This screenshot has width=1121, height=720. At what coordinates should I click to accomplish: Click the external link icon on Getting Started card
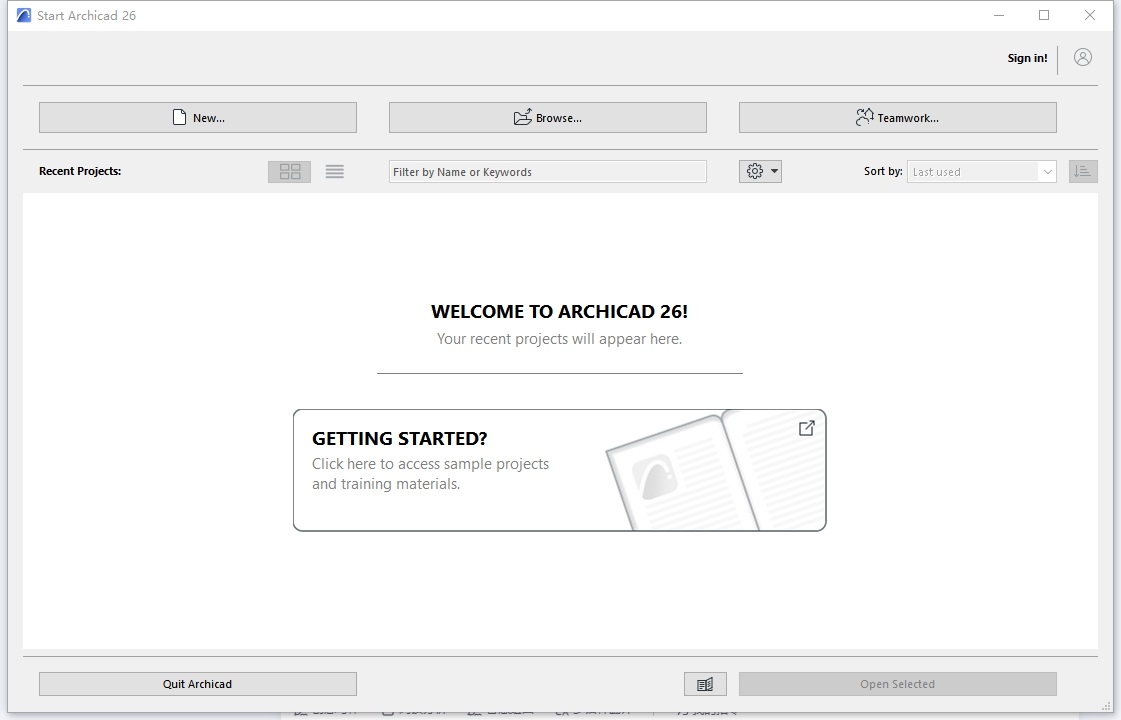[806, 428]
